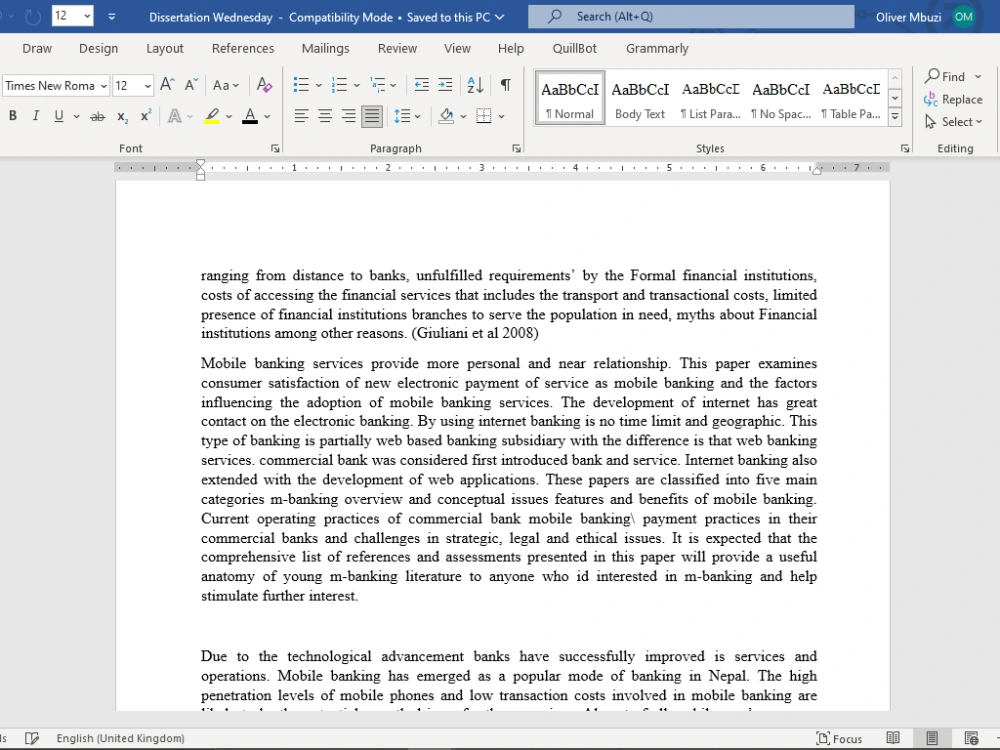Click Increase Font Size icon
This screenshot has height=750, width=1000.
(167, 85)
